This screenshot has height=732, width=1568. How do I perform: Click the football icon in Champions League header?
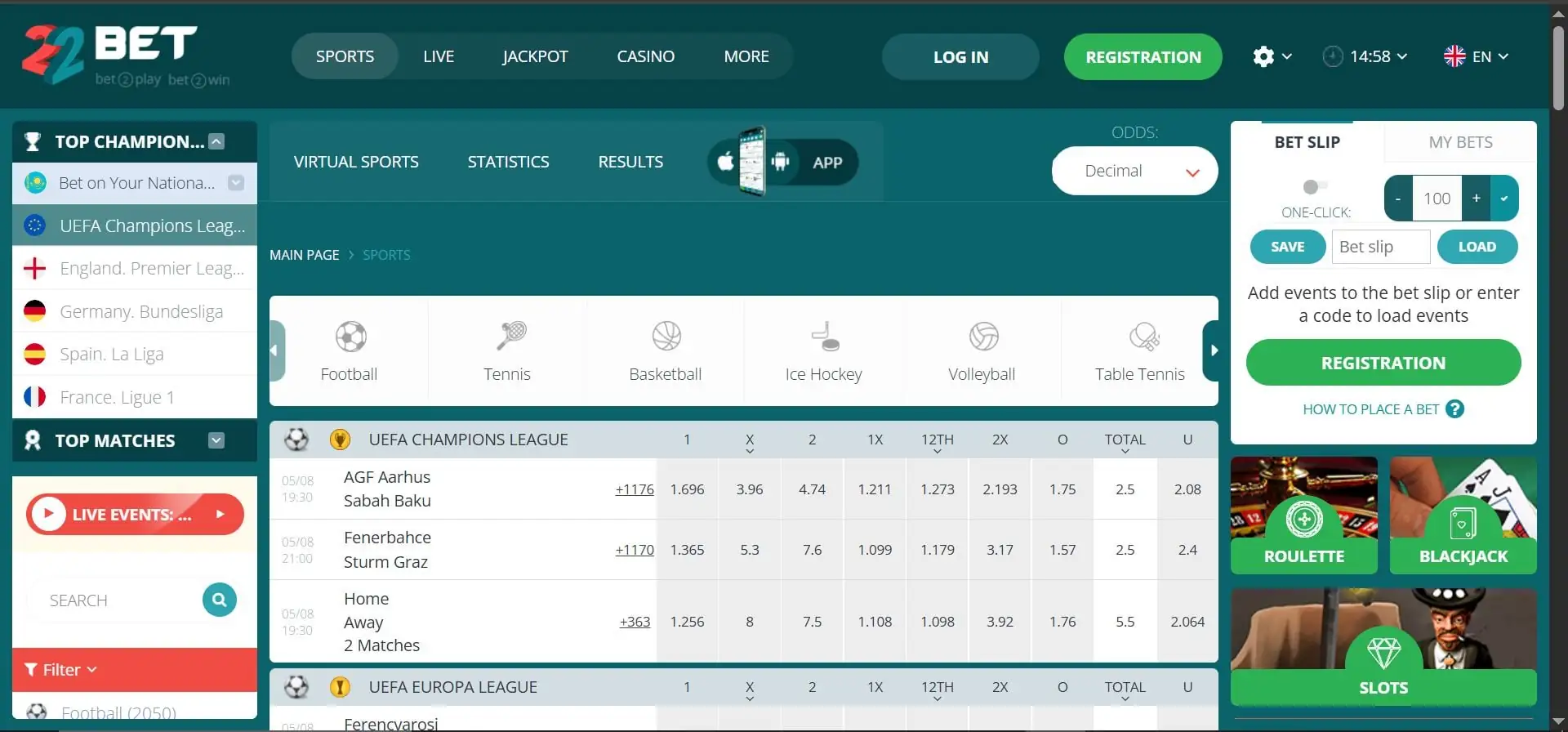296,440
